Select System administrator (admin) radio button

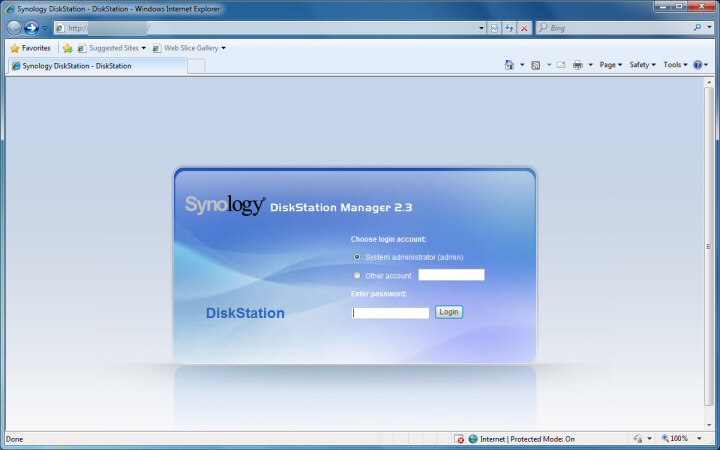coord(357,257)
